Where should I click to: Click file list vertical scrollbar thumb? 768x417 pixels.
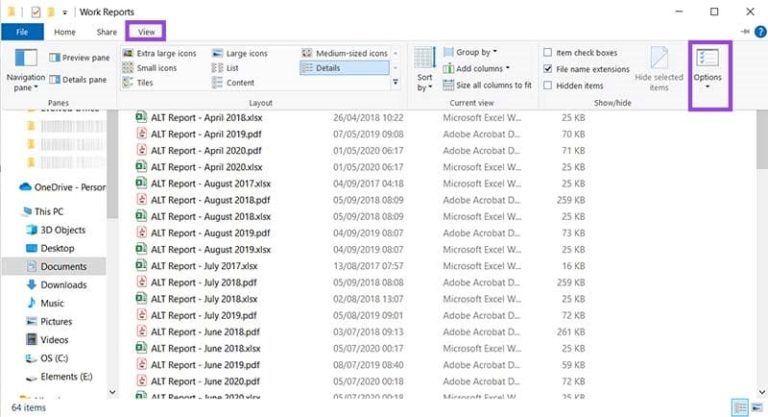pyautogui.click(x=762, y=140)
